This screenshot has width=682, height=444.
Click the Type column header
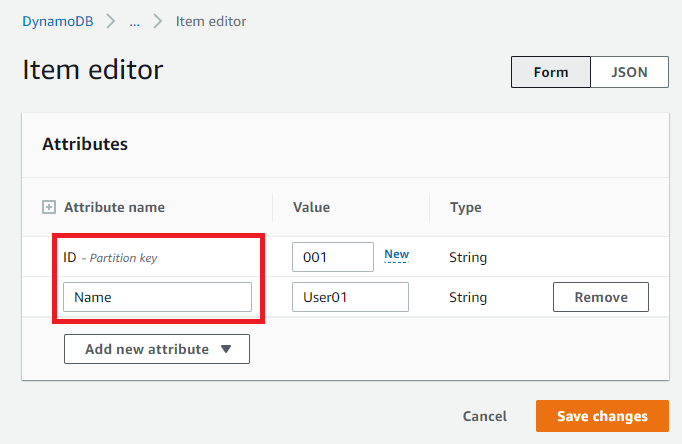coord(465,208)
